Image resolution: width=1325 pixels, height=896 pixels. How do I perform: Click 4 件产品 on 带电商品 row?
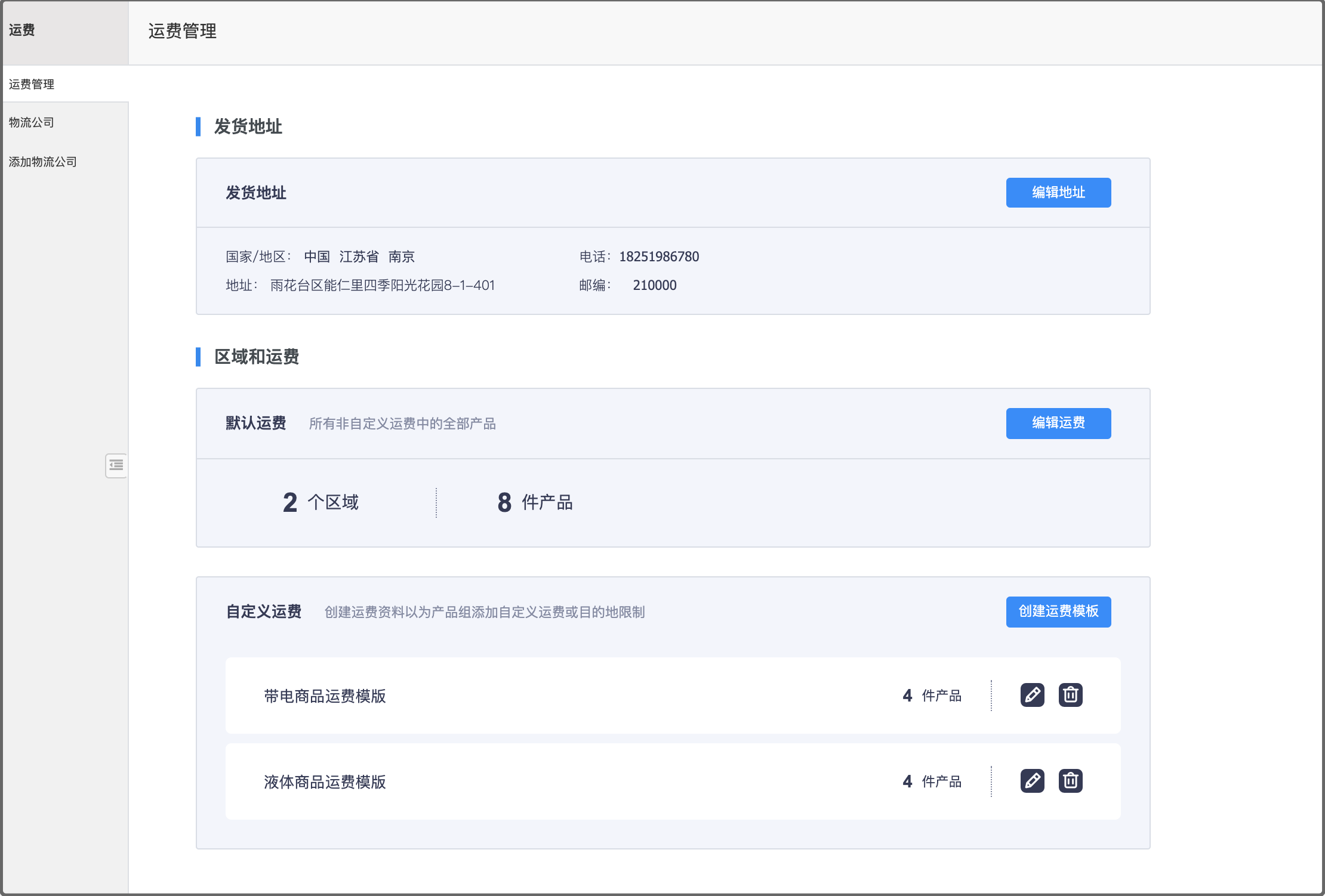[x=932, y=696]
